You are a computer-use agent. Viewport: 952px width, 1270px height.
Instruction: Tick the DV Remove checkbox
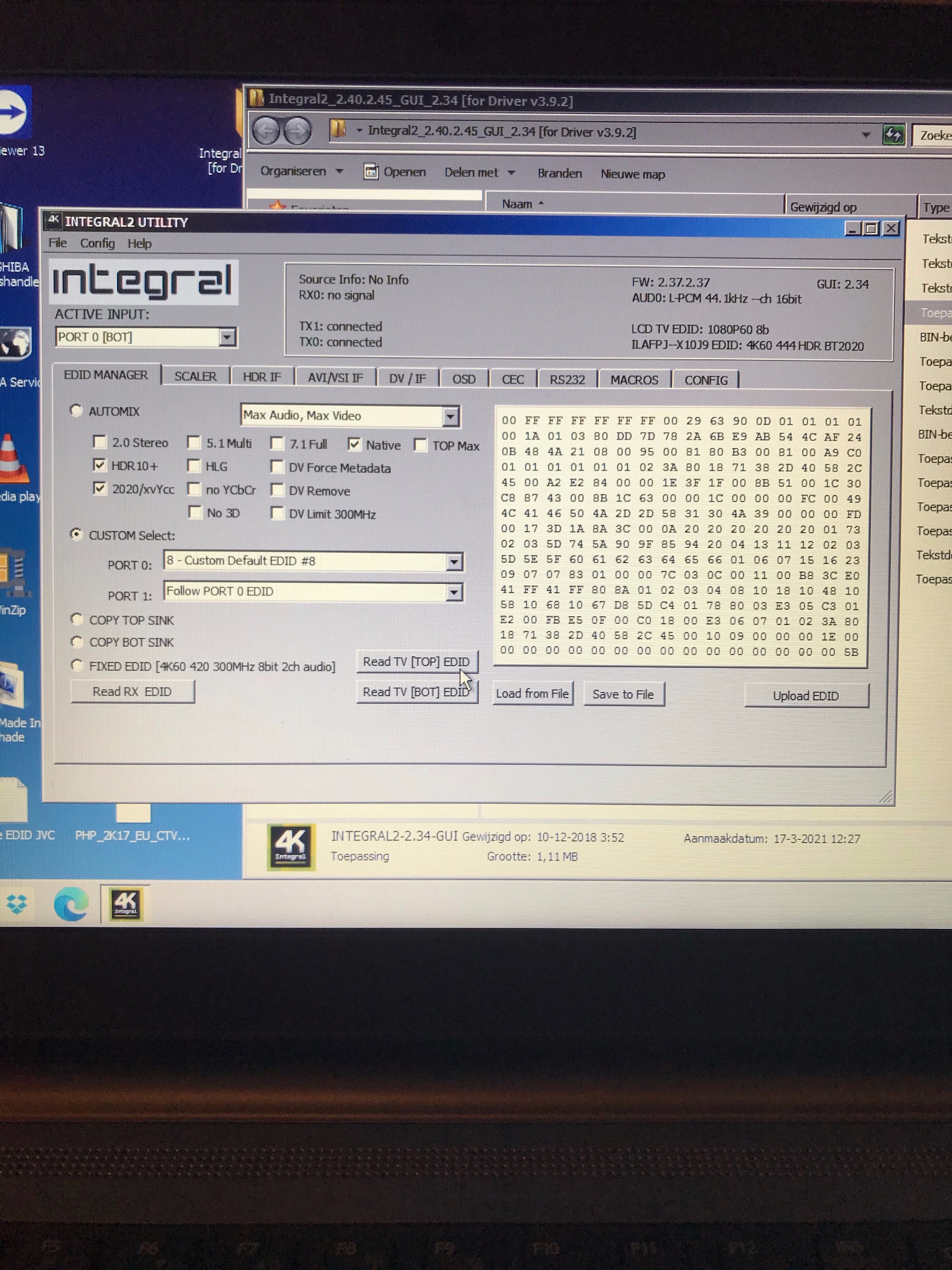click(x=277, y=490)
